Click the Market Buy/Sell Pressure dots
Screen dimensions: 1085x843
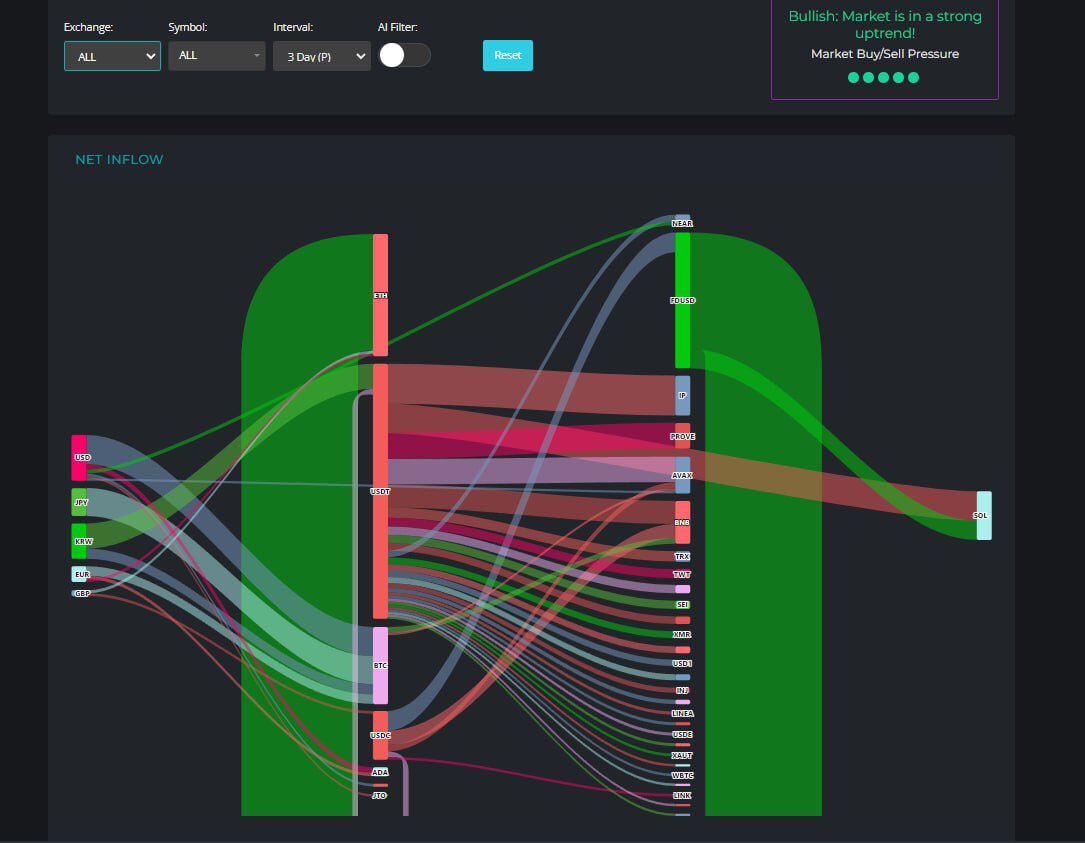pos(883,77)
